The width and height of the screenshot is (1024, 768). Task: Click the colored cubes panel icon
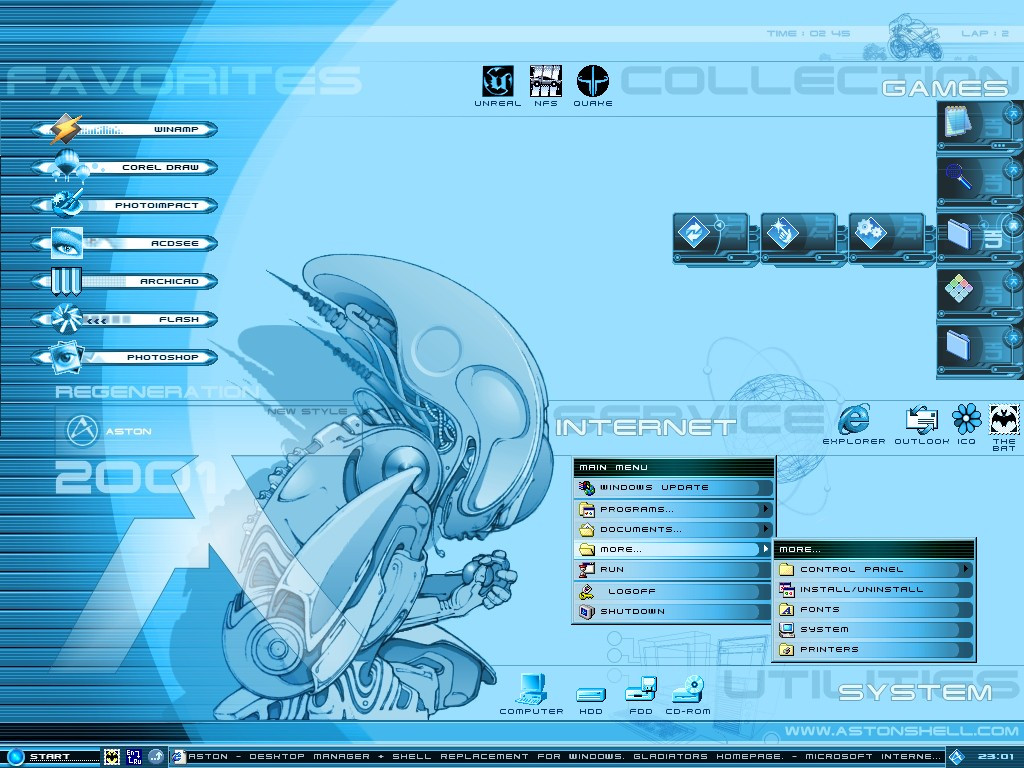(959, 288)
